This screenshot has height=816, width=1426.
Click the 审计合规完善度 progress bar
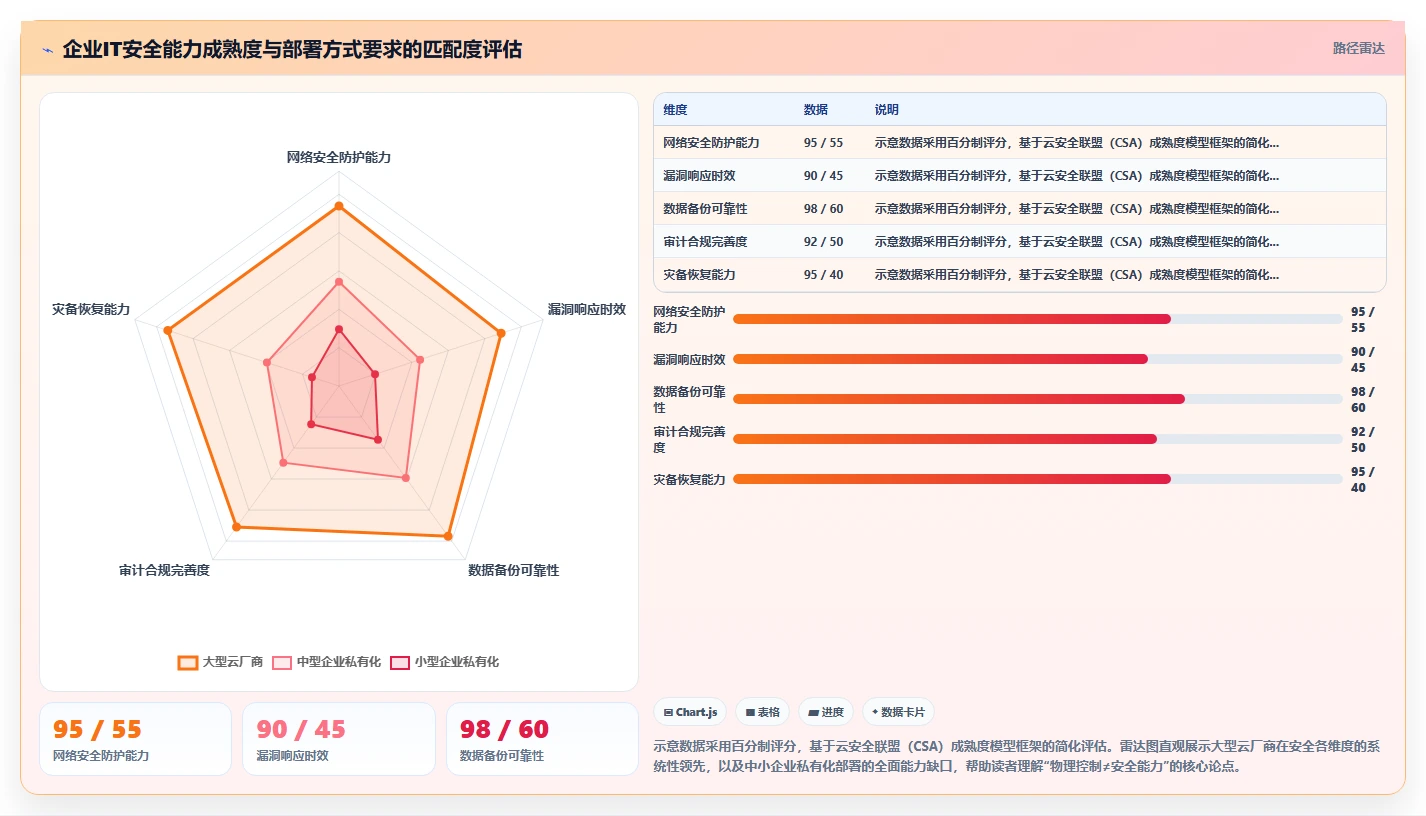[1037, 439]
